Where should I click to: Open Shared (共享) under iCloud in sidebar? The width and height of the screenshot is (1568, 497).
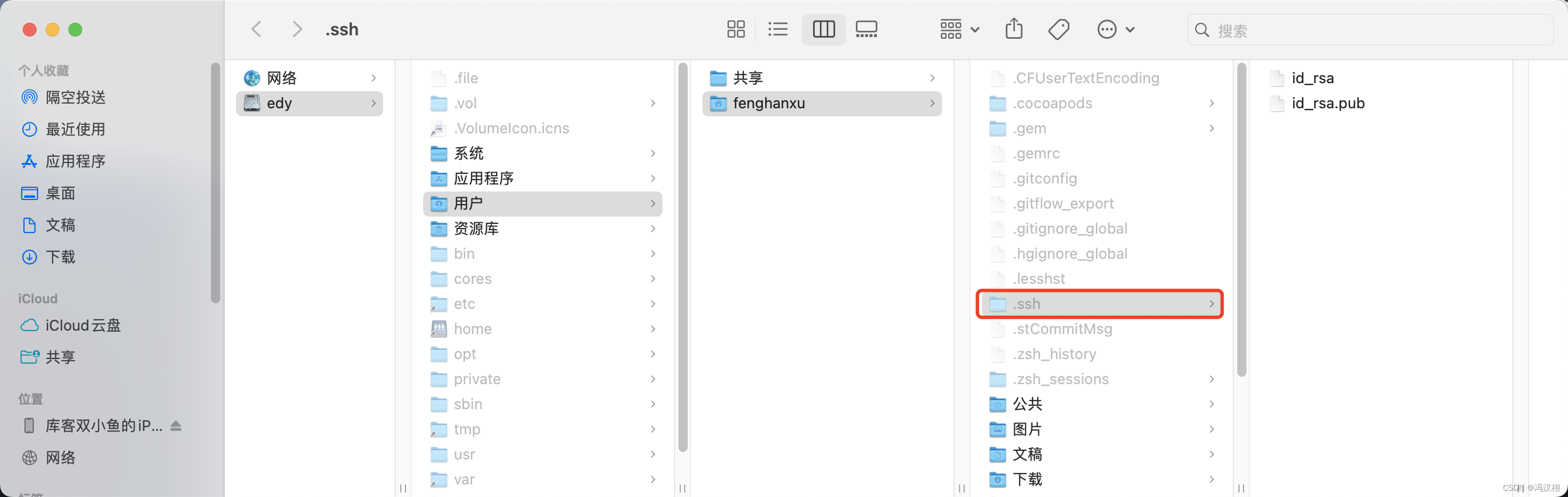click(48, 357)
